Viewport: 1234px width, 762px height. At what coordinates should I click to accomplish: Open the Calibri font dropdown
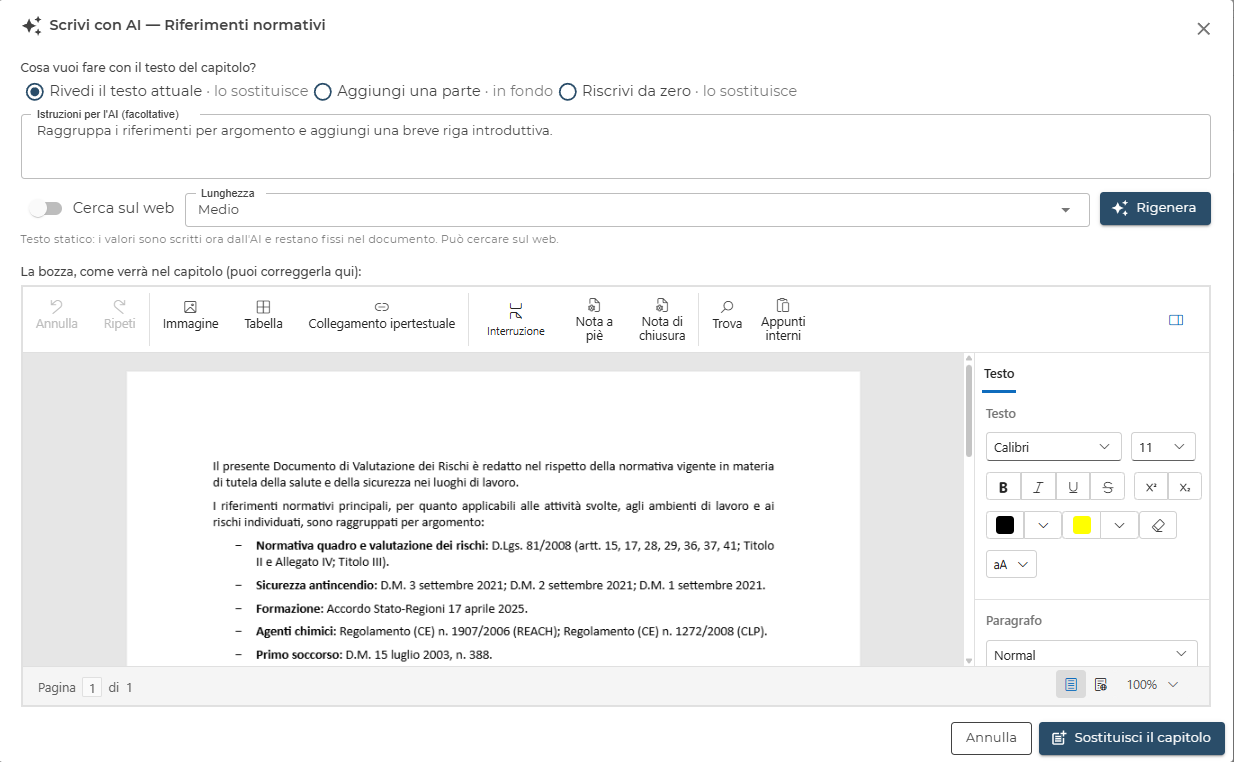(1054, 447)
